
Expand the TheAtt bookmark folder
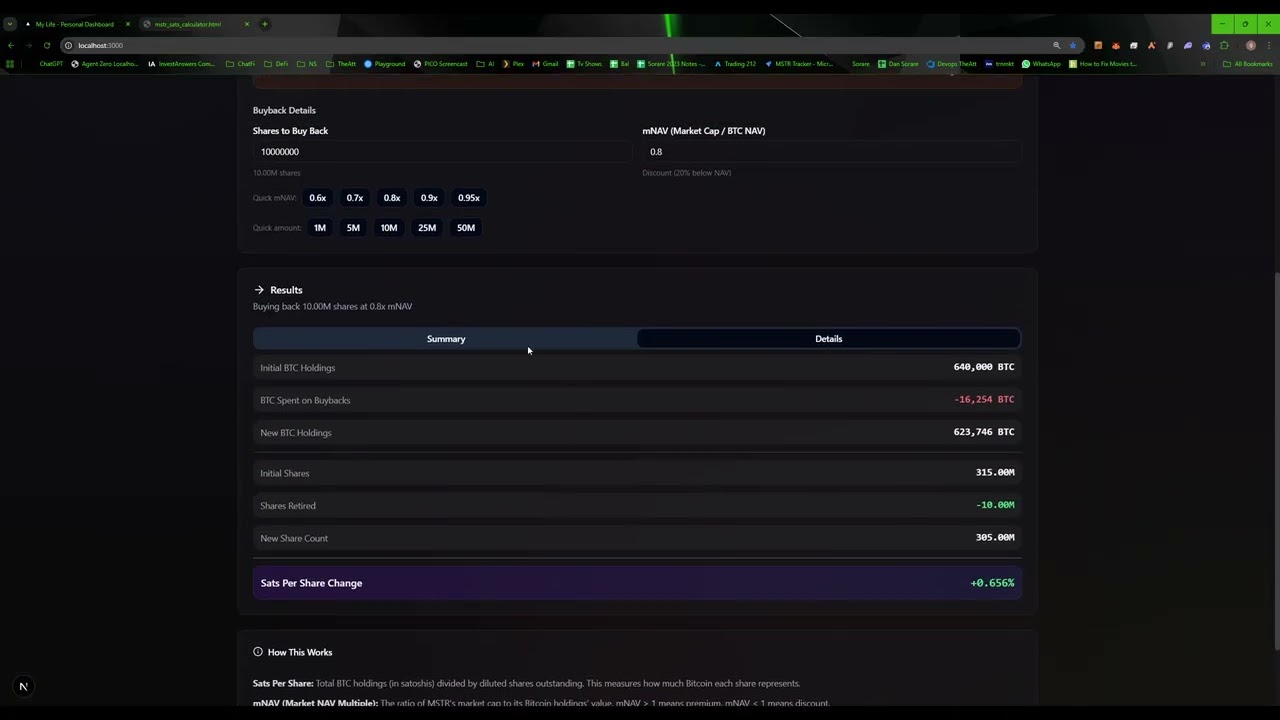tap(341, 64)
